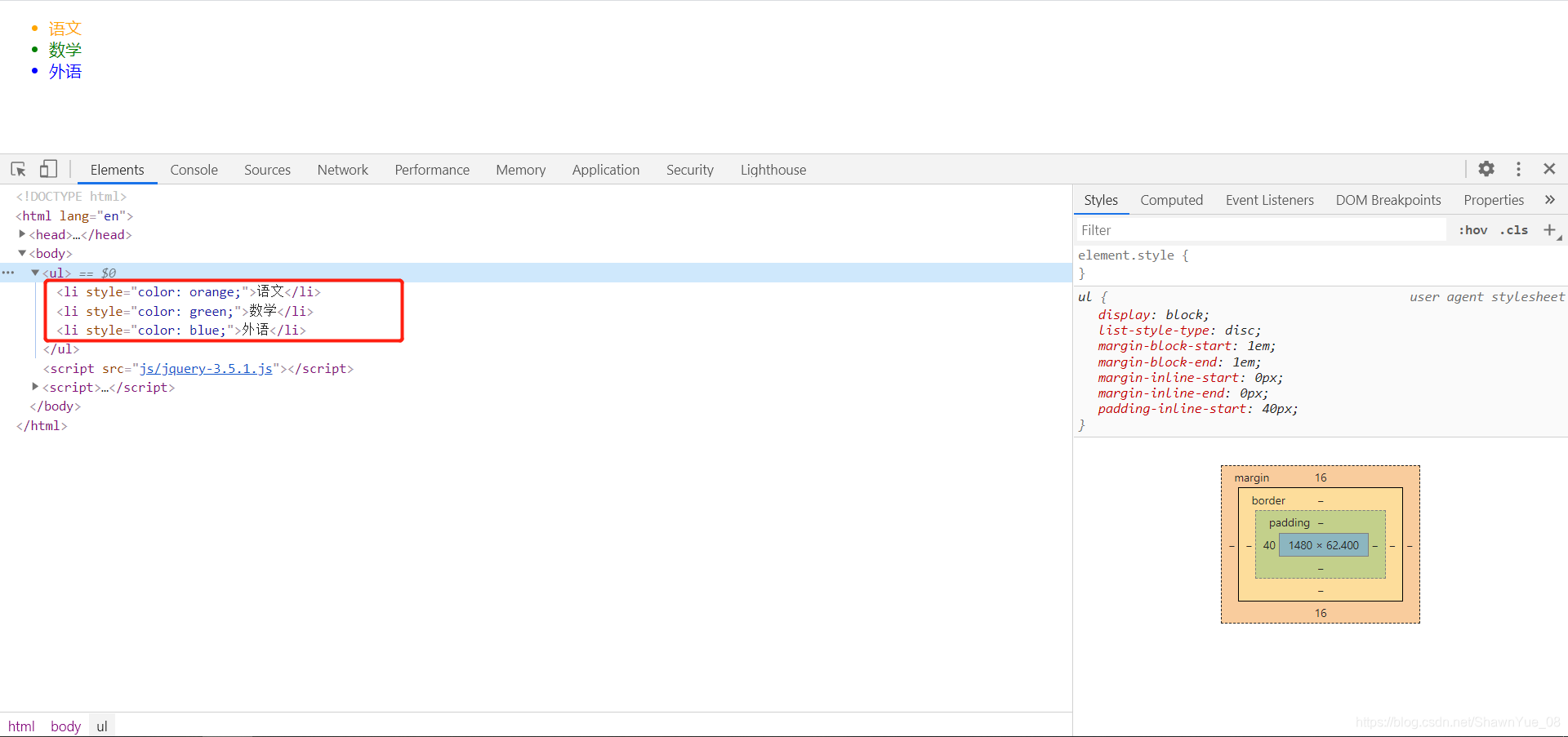The height and width of the screenshot is (737, 1568).
Task: Expand the head element node
Action: [x=22, y=234]
